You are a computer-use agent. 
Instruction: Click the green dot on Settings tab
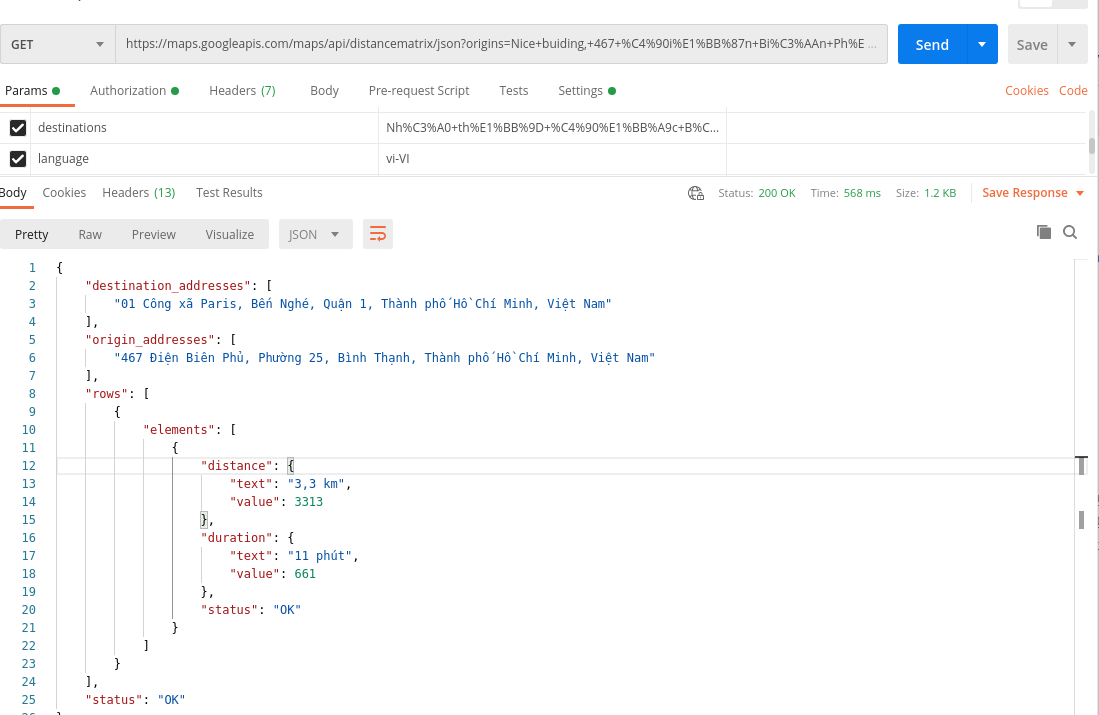pos(614,90)
